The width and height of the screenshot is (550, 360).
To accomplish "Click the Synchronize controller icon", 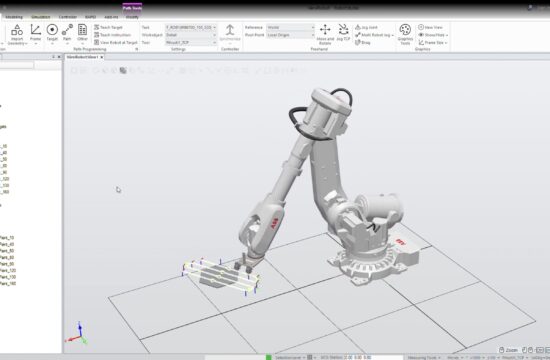I will (x=230, y=34).
